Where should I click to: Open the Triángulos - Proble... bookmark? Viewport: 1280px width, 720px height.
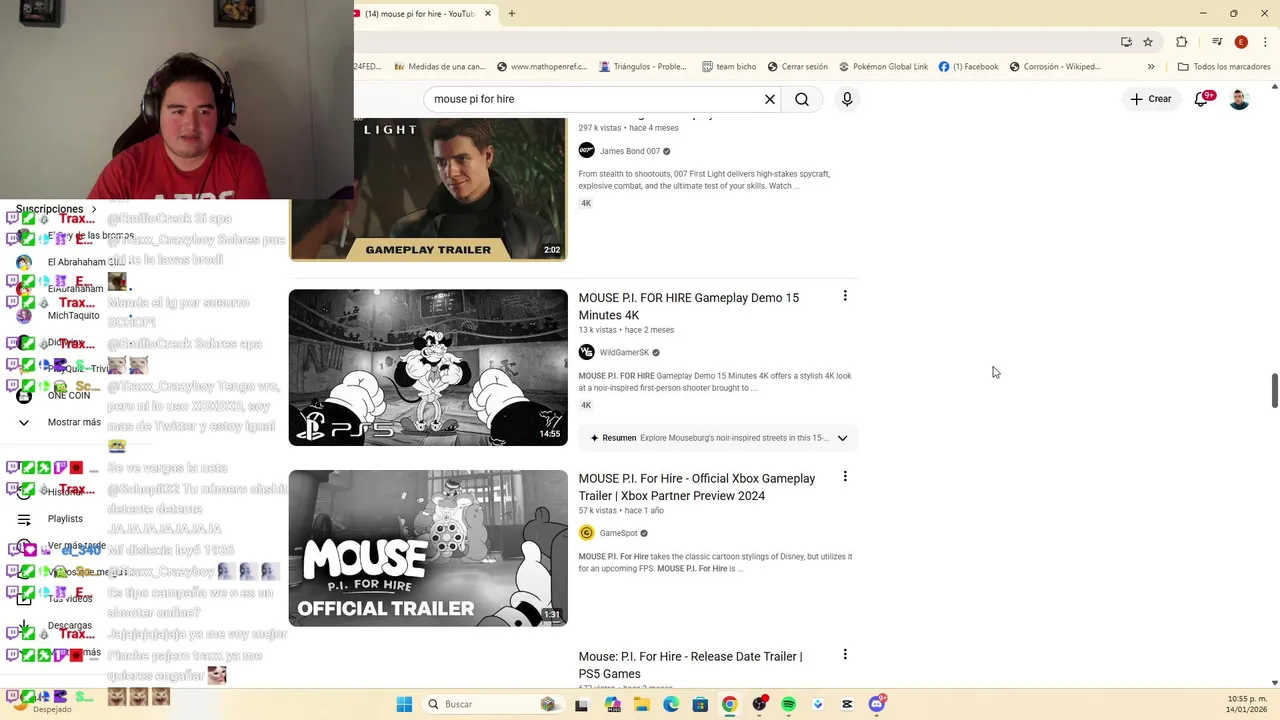643,67
